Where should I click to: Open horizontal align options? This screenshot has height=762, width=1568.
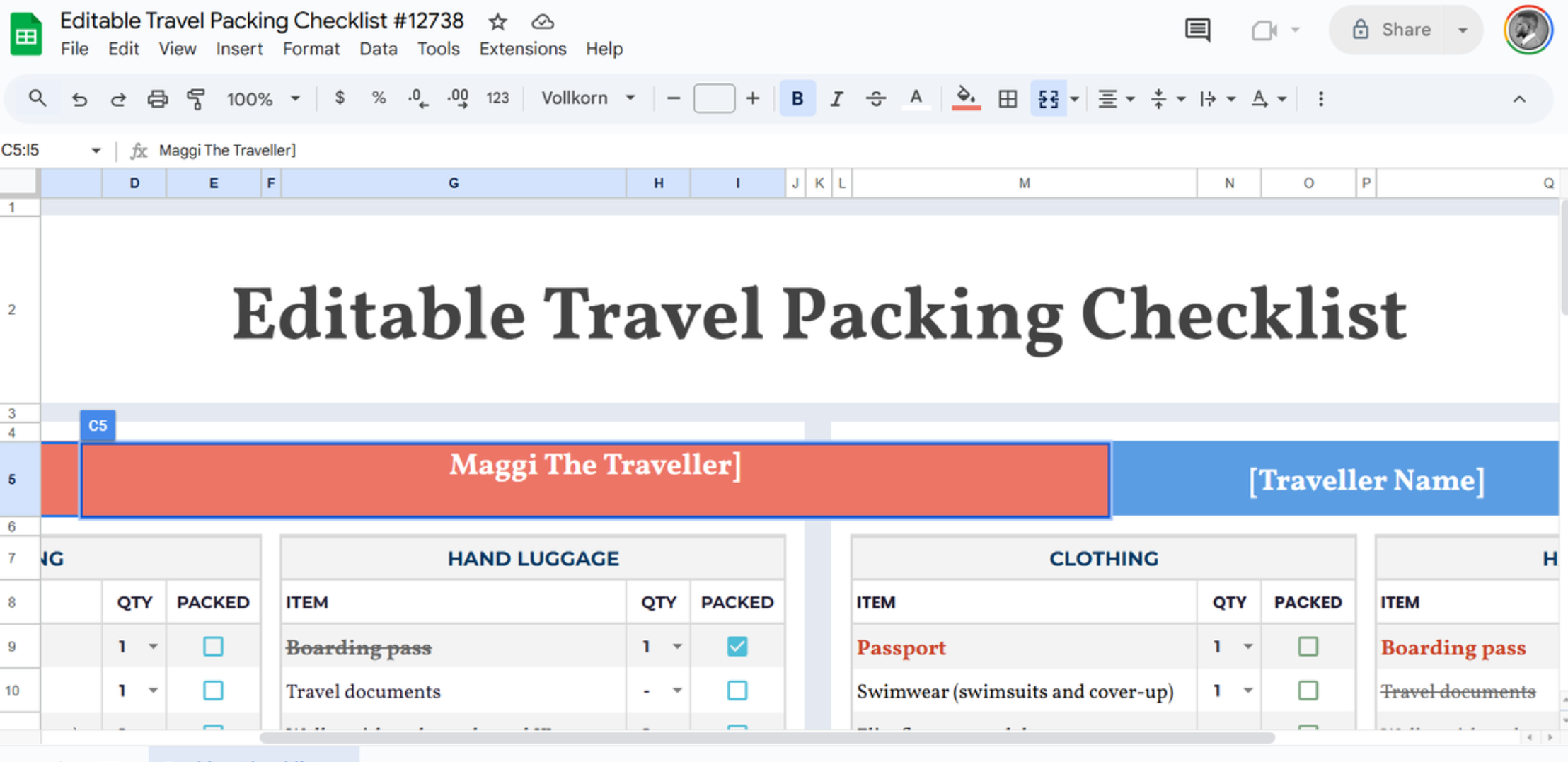click(x=1115, y=99)
